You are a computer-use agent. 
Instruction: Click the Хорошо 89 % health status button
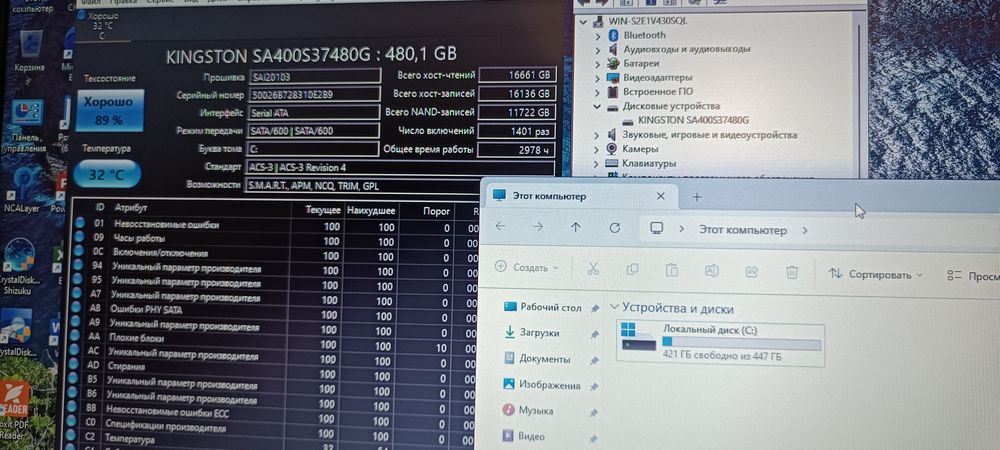[112, 110]
